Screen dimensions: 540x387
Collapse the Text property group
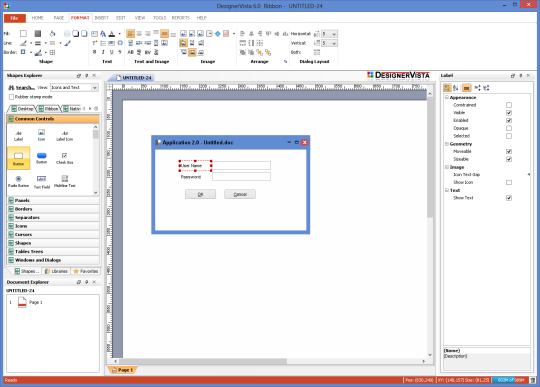[x=447, y=190]
